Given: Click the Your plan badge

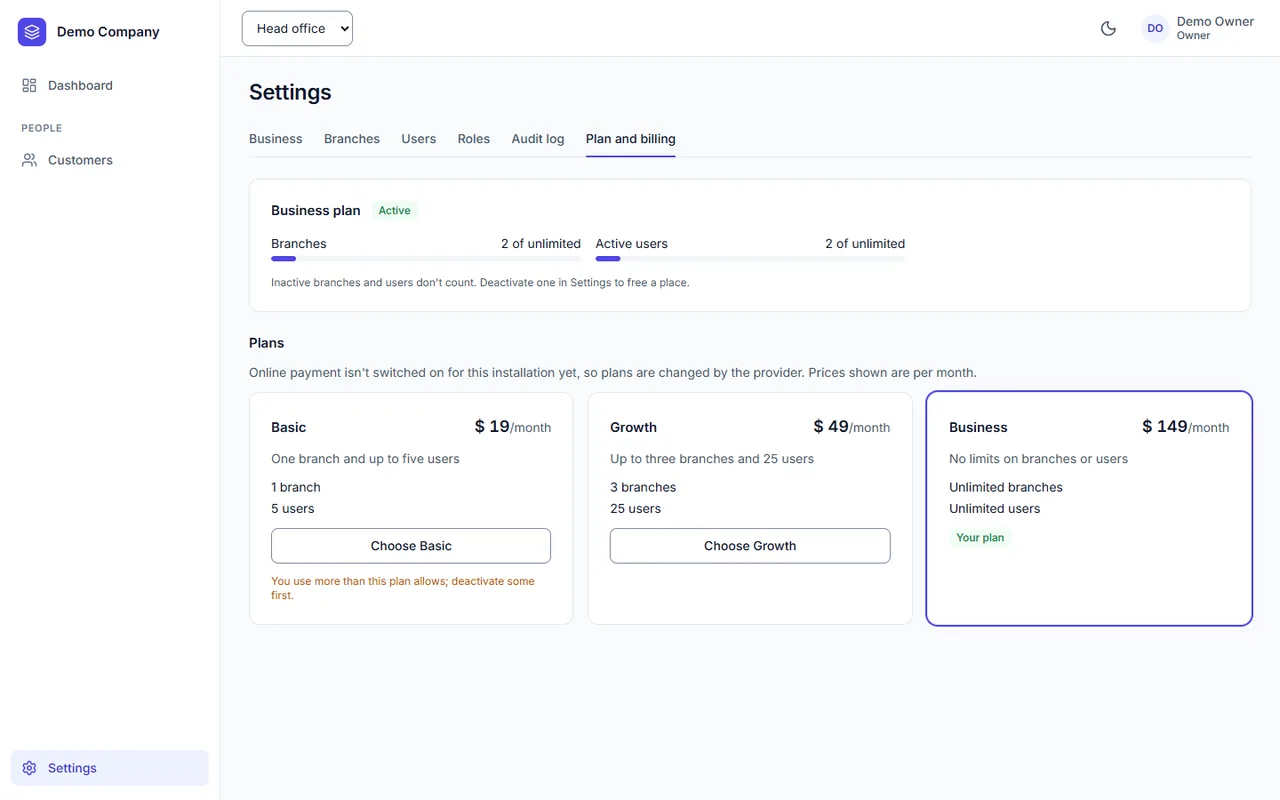Looking at the screenshot, I should 980,537.
